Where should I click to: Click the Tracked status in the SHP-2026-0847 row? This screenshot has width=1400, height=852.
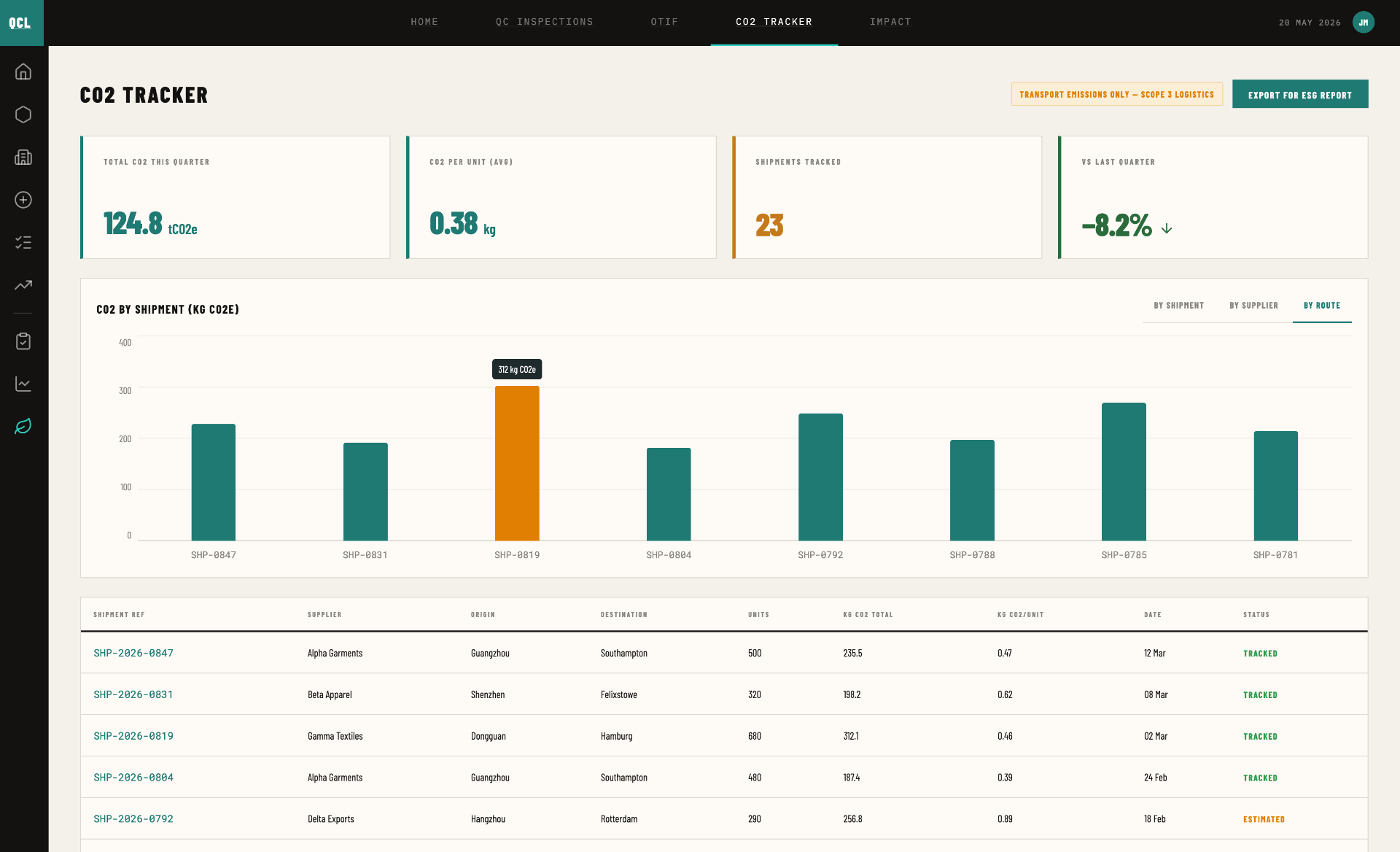pyautogui.click(x=1260, y=654)
